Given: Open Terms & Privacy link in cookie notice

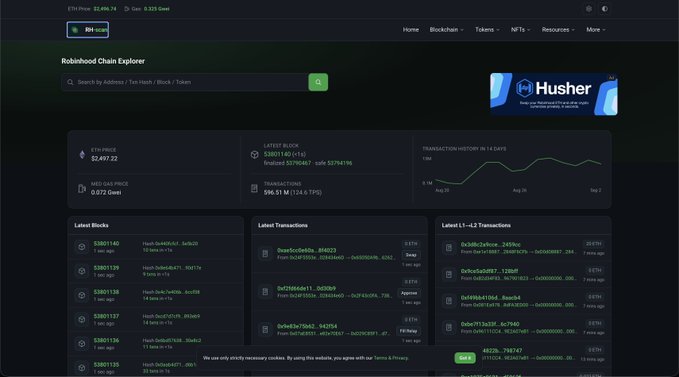Looking at the screenshot, I should click(x=391, y=358).
